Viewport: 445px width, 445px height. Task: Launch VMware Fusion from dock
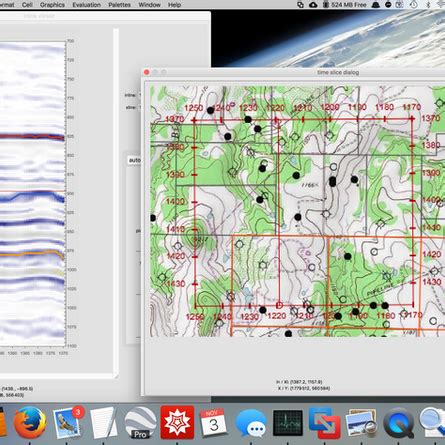(325, 423)
